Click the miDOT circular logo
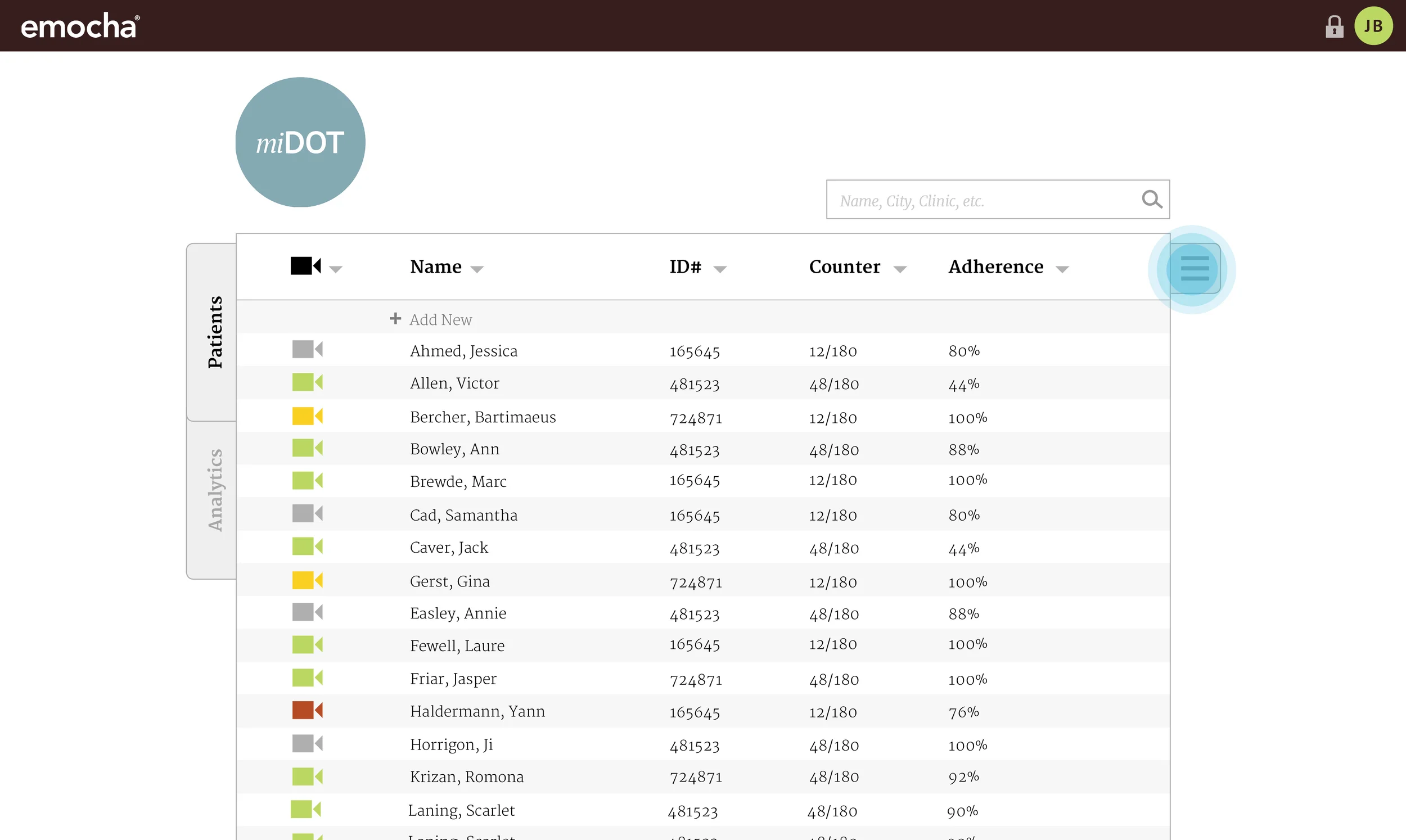The image size is (1406, 840). pyautogui.click(x=300, y=142)
